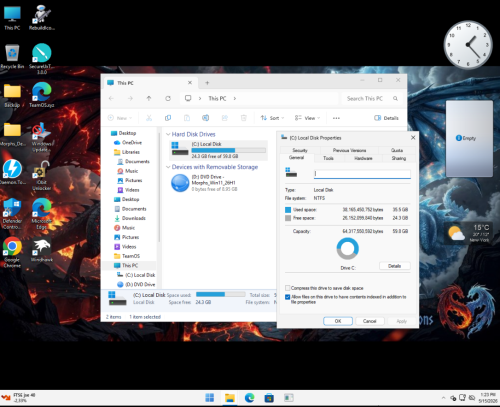Open the This PC desktop icon
Image resolution: width=500 pixels, height=407 pixels.
coord(12,18)
